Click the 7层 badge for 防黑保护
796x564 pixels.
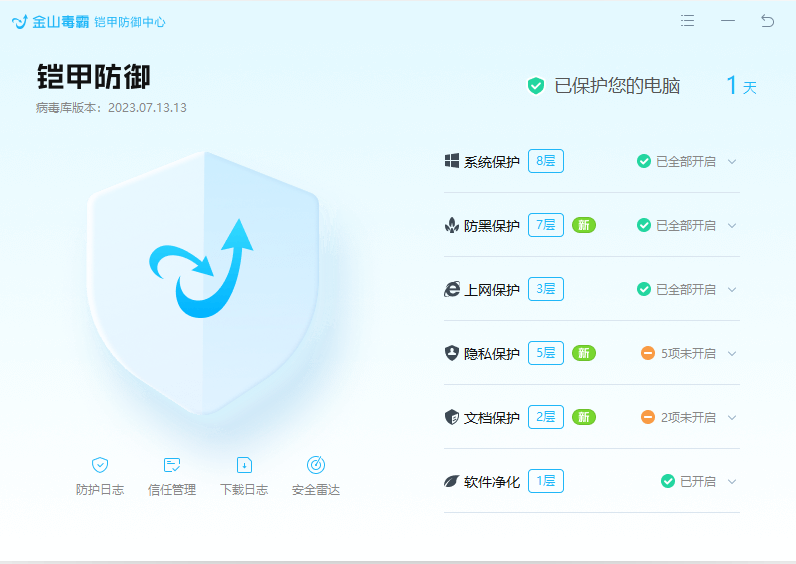546,225
